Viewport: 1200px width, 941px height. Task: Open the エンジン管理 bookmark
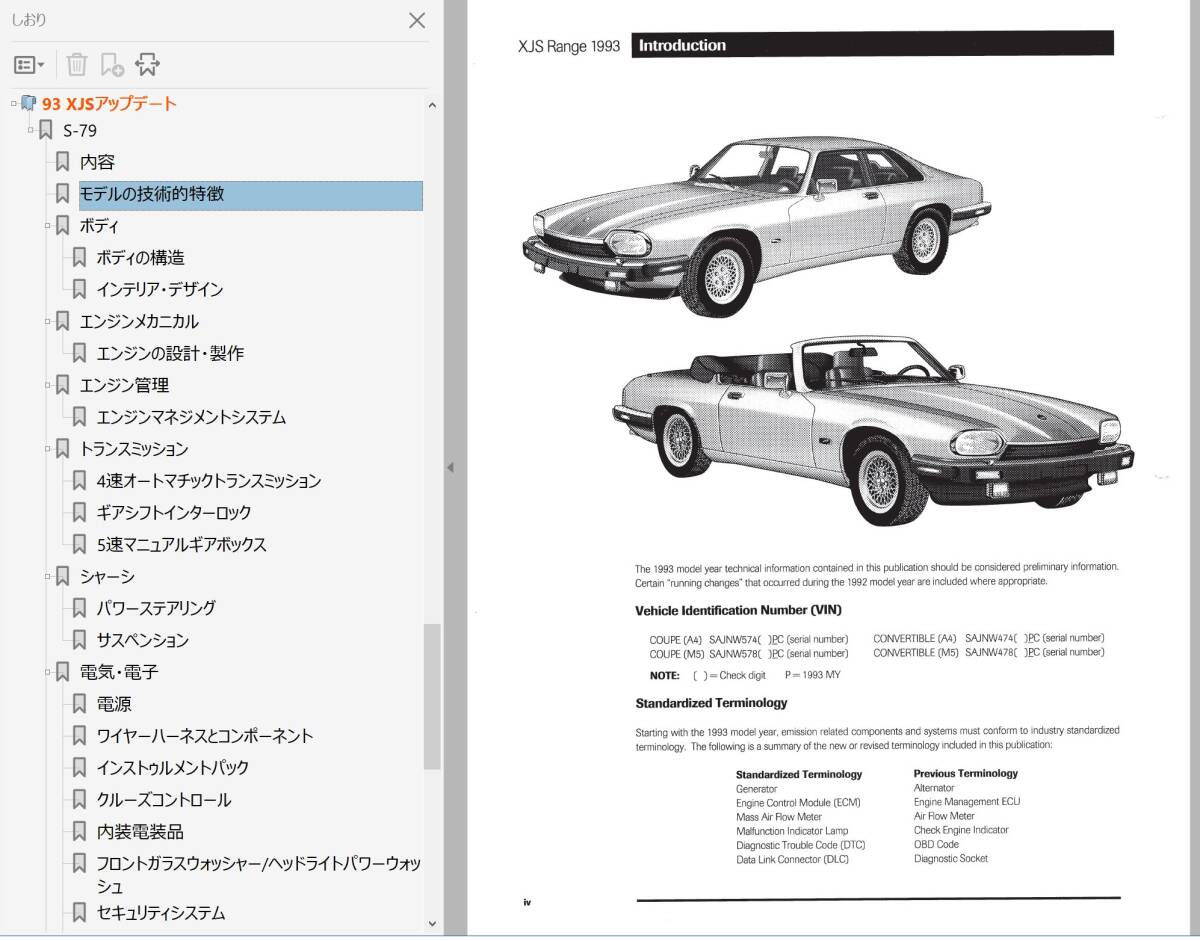tap(124, 385)
